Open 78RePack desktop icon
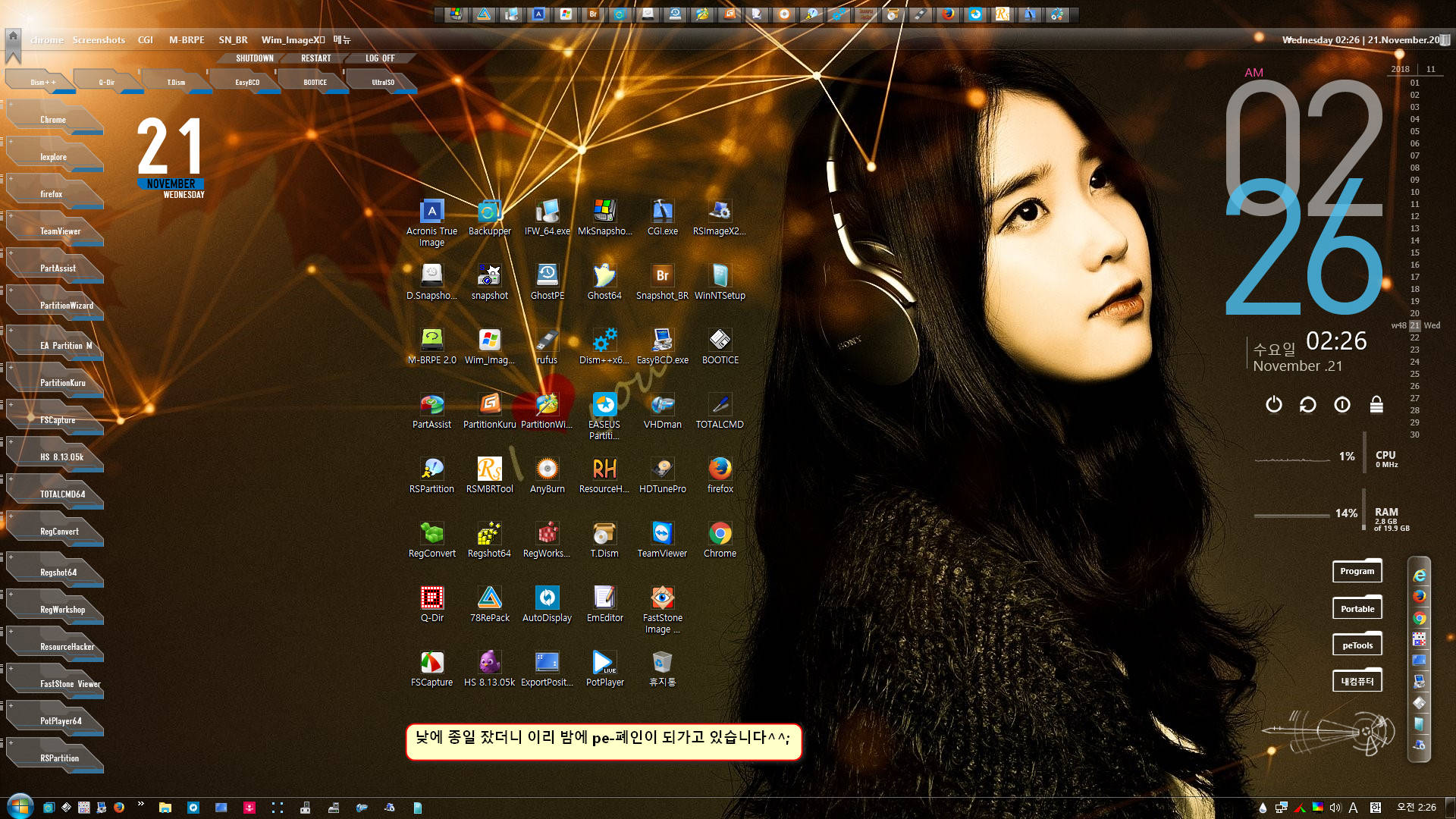This screenshot has width=1456, height=819. point(489,604)
